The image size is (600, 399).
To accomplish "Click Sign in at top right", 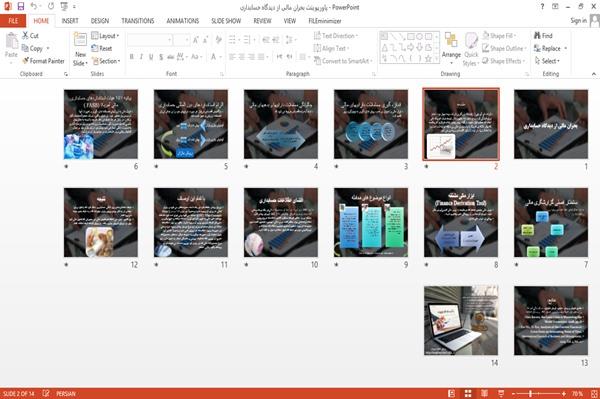I will (578, 21).
